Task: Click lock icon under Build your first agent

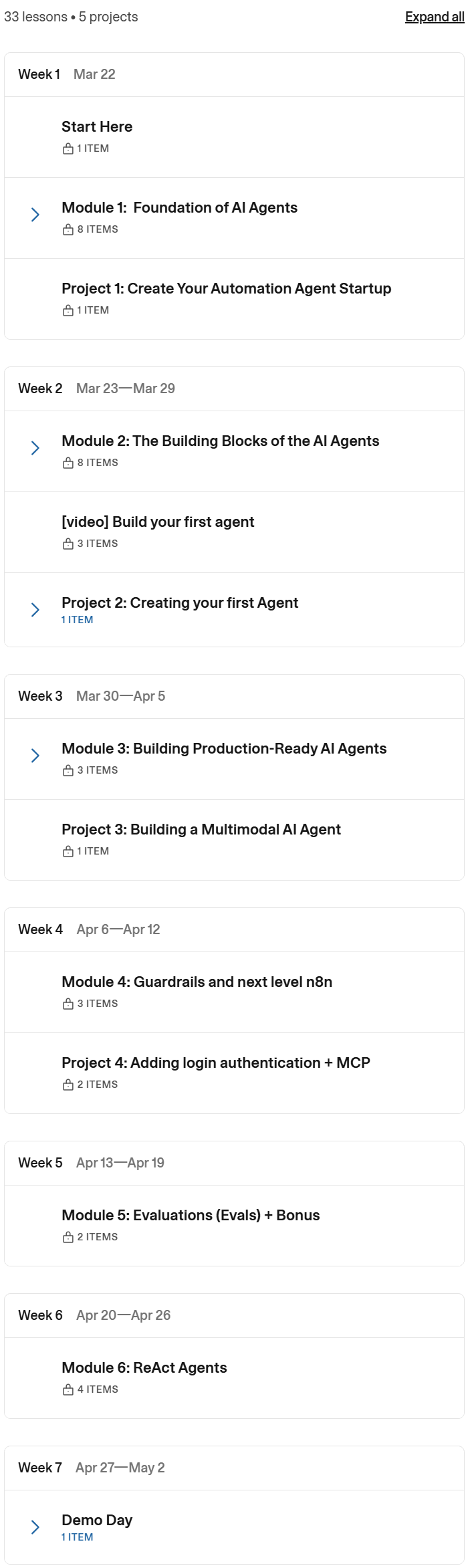Action: 68,544
